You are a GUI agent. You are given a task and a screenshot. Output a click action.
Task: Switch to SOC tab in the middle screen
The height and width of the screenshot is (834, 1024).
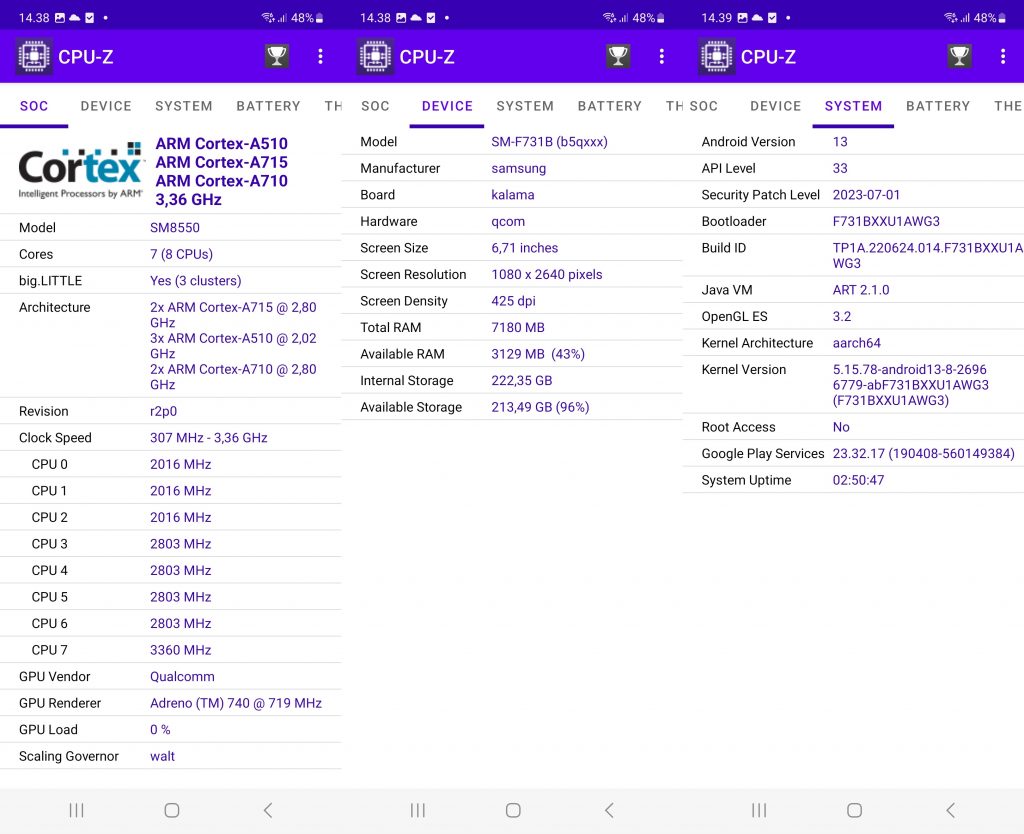(x=375, y=106)
